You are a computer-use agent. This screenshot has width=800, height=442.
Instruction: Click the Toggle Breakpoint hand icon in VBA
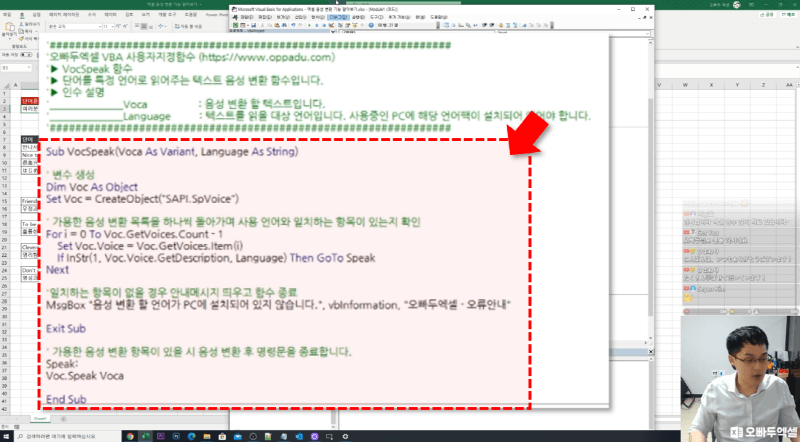(501, 24)
